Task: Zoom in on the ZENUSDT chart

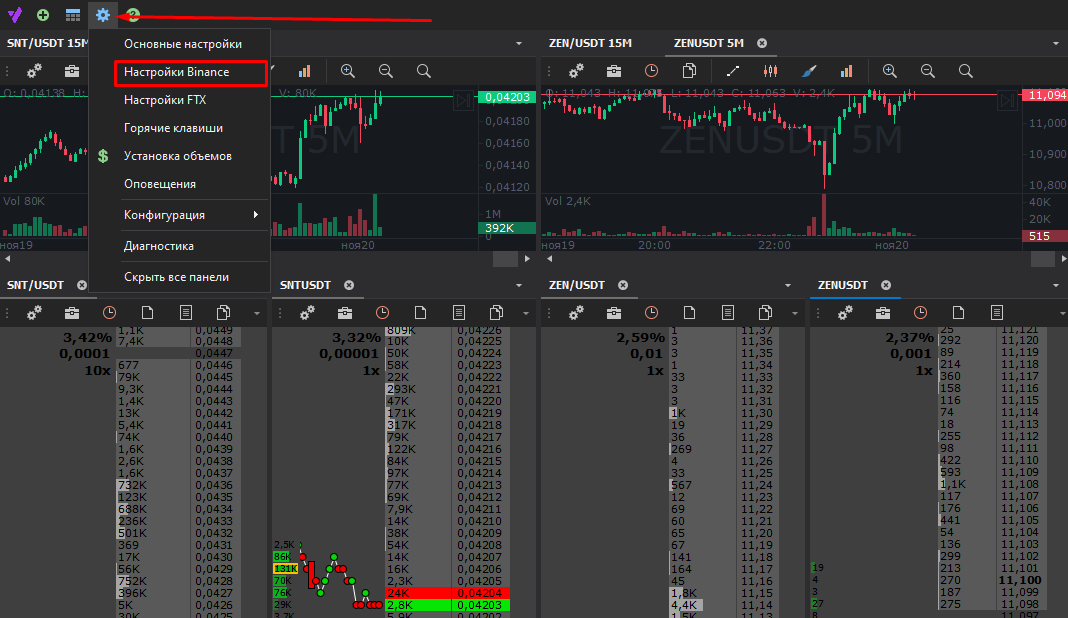Action: click(890, 71)
